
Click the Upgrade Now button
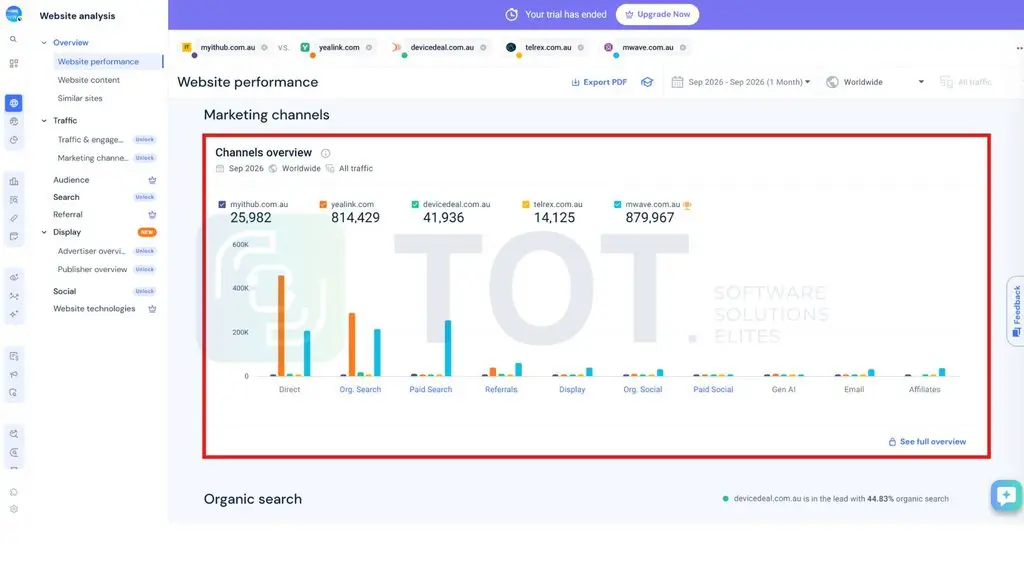(x=657, y=14)
